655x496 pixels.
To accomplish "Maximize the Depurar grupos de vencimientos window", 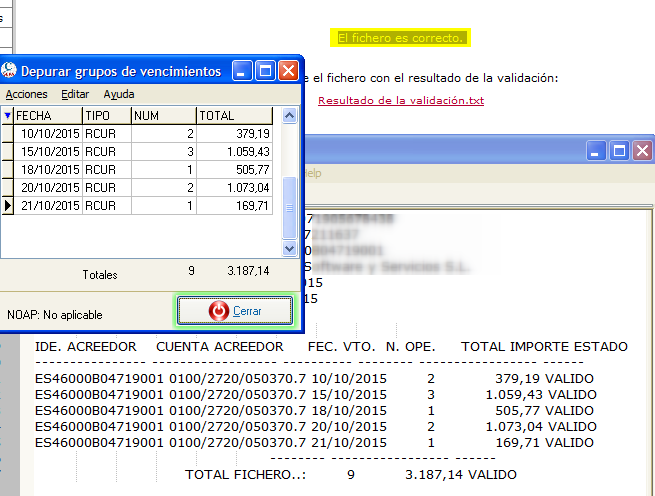I will [265, 71].
